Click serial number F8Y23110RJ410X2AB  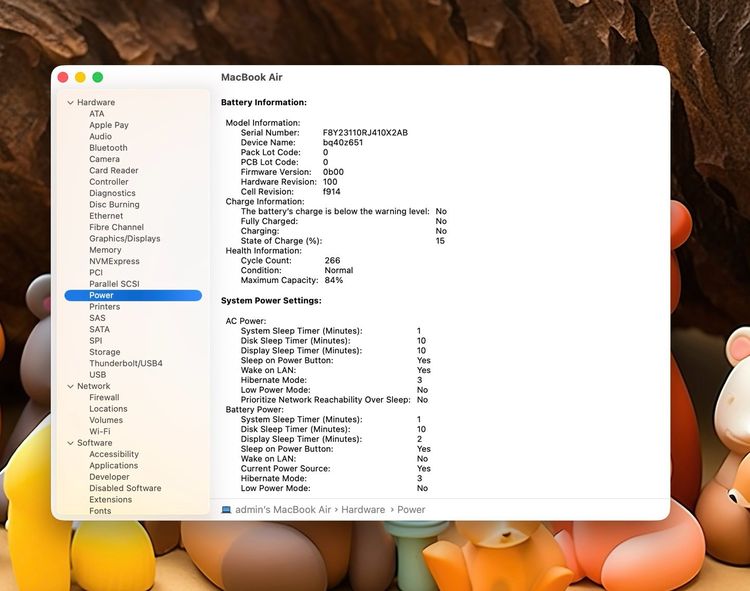(x=365, y=132)
